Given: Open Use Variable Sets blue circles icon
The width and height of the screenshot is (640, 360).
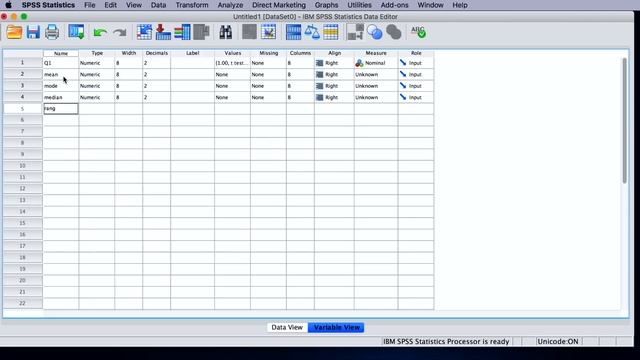Looking at the screenshot, I should (374, 32).
